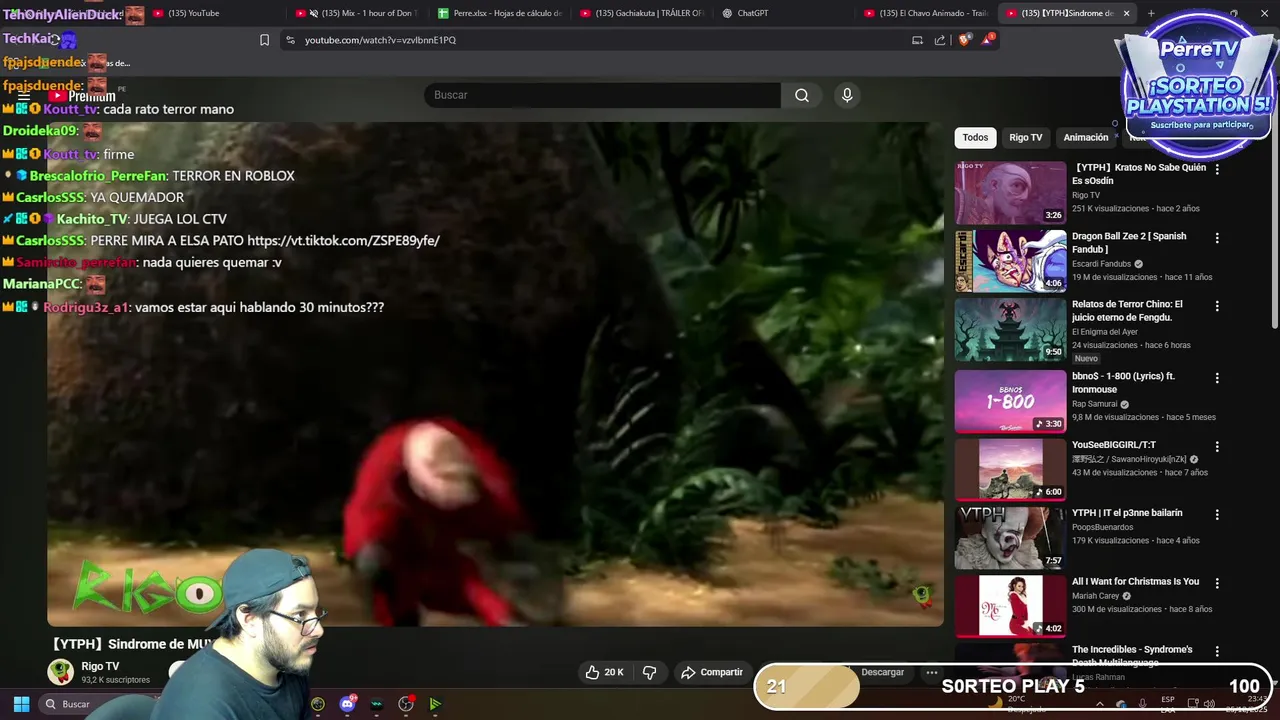Like the video showing 20 K
This screenshot has width=1280, height=720.
(x=603, y=672)
